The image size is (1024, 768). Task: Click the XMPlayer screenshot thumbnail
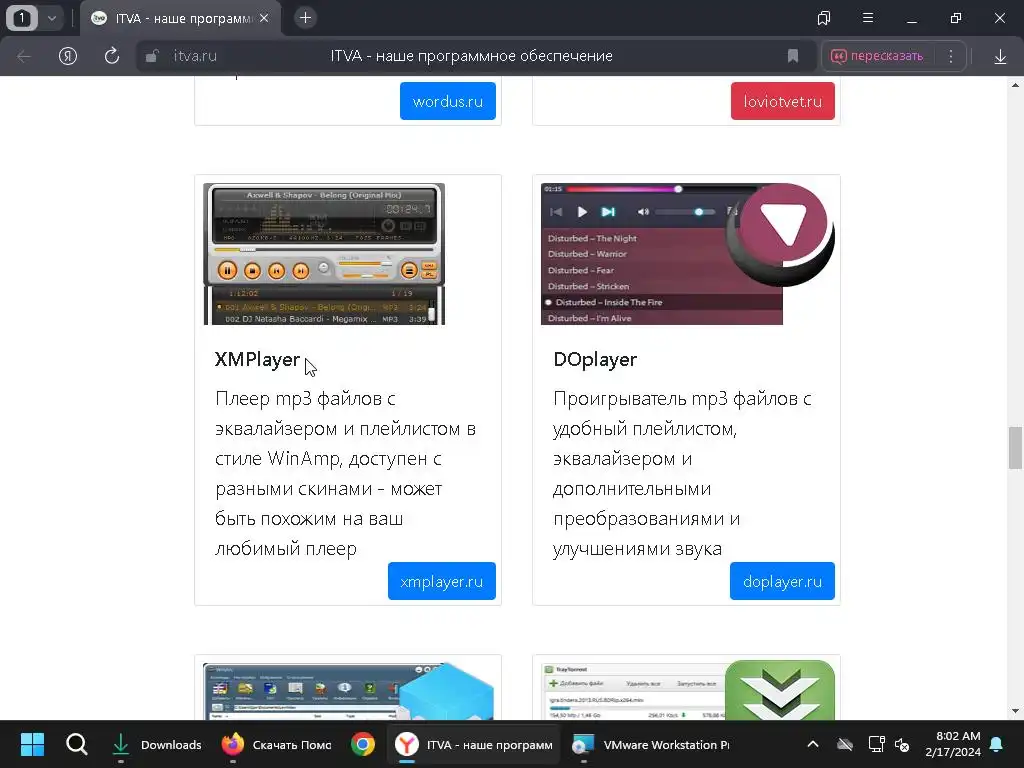(324, 254)
